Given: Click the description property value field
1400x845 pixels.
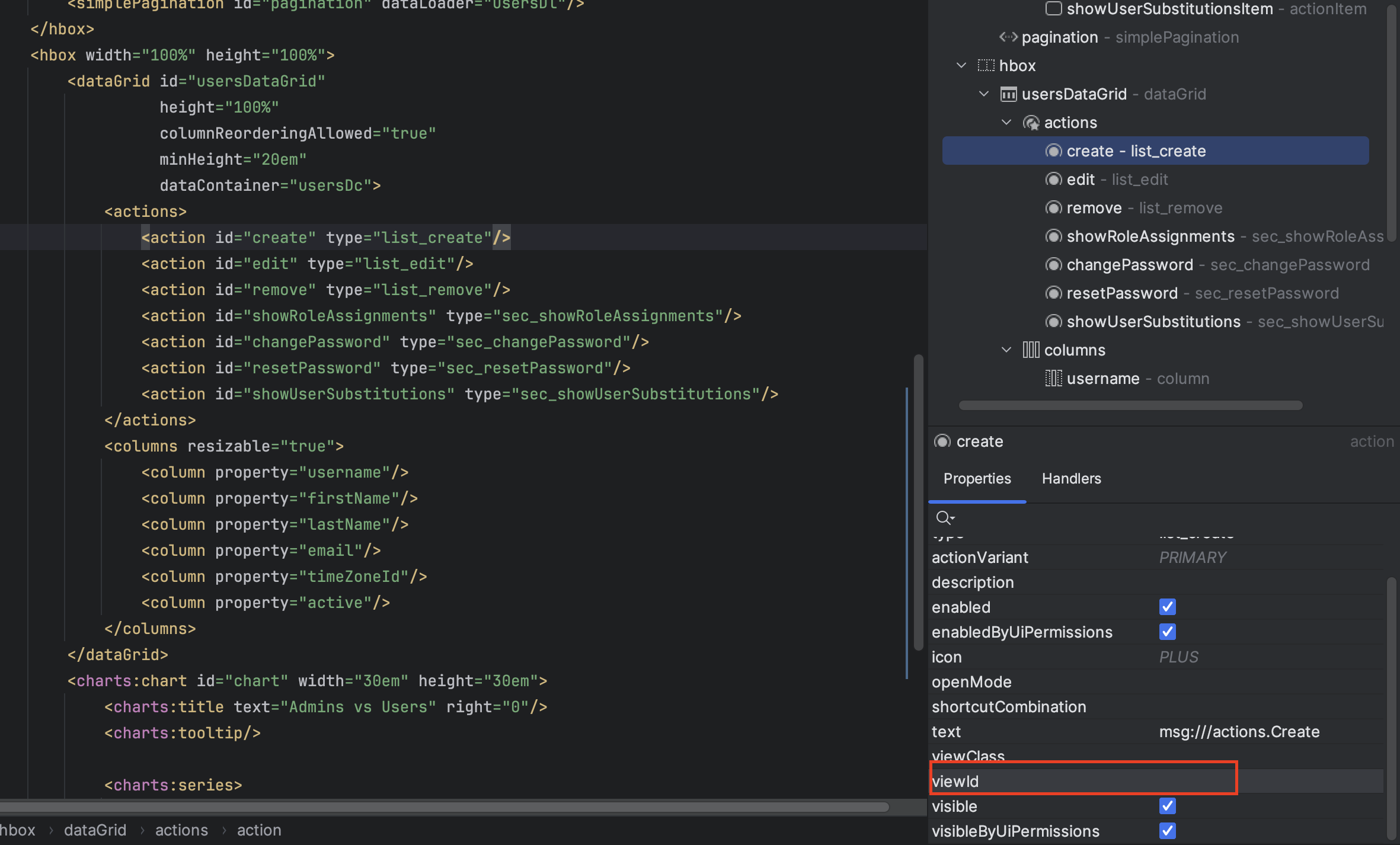Looking at the screenshot, I should point(1268,582).
